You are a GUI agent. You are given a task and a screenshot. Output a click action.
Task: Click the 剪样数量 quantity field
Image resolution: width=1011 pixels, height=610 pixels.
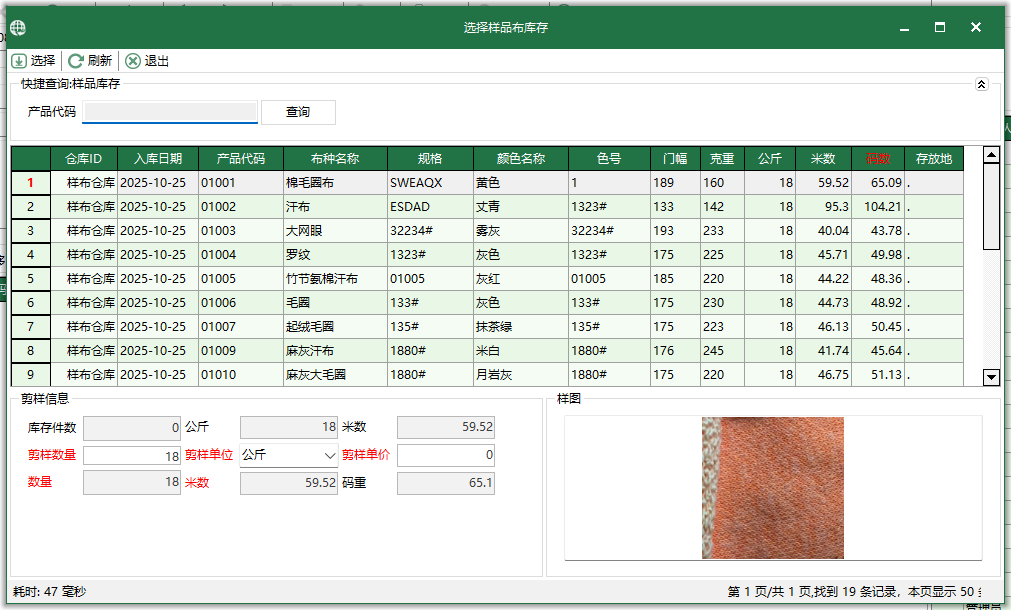point(130,455)
